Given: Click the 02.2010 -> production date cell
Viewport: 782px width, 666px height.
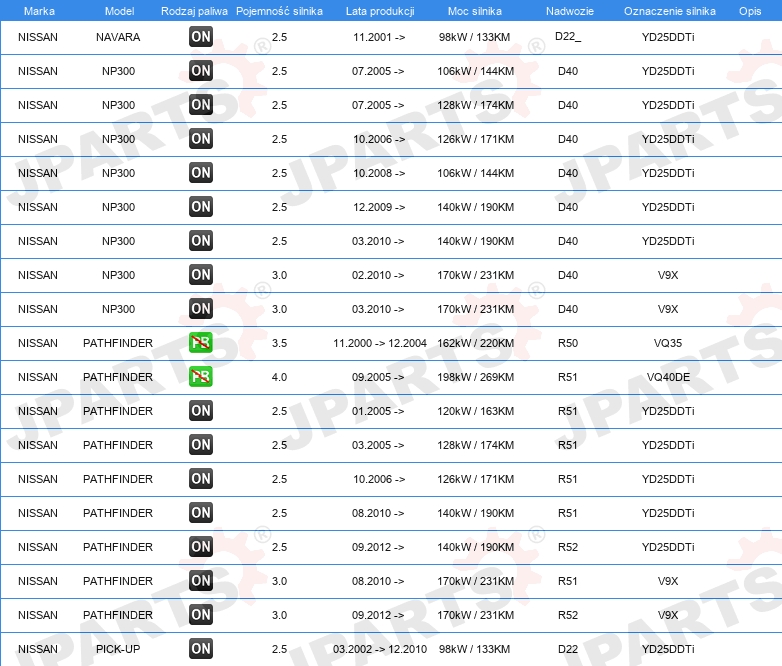Looking at the screenshot, I should tap(378, 275).
